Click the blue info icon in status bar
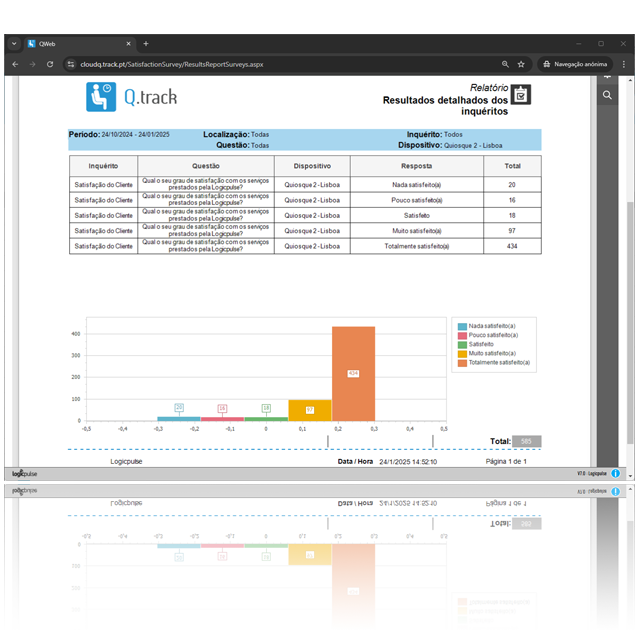The height and width of the screenshot is (638, 638). pos(616,473)
